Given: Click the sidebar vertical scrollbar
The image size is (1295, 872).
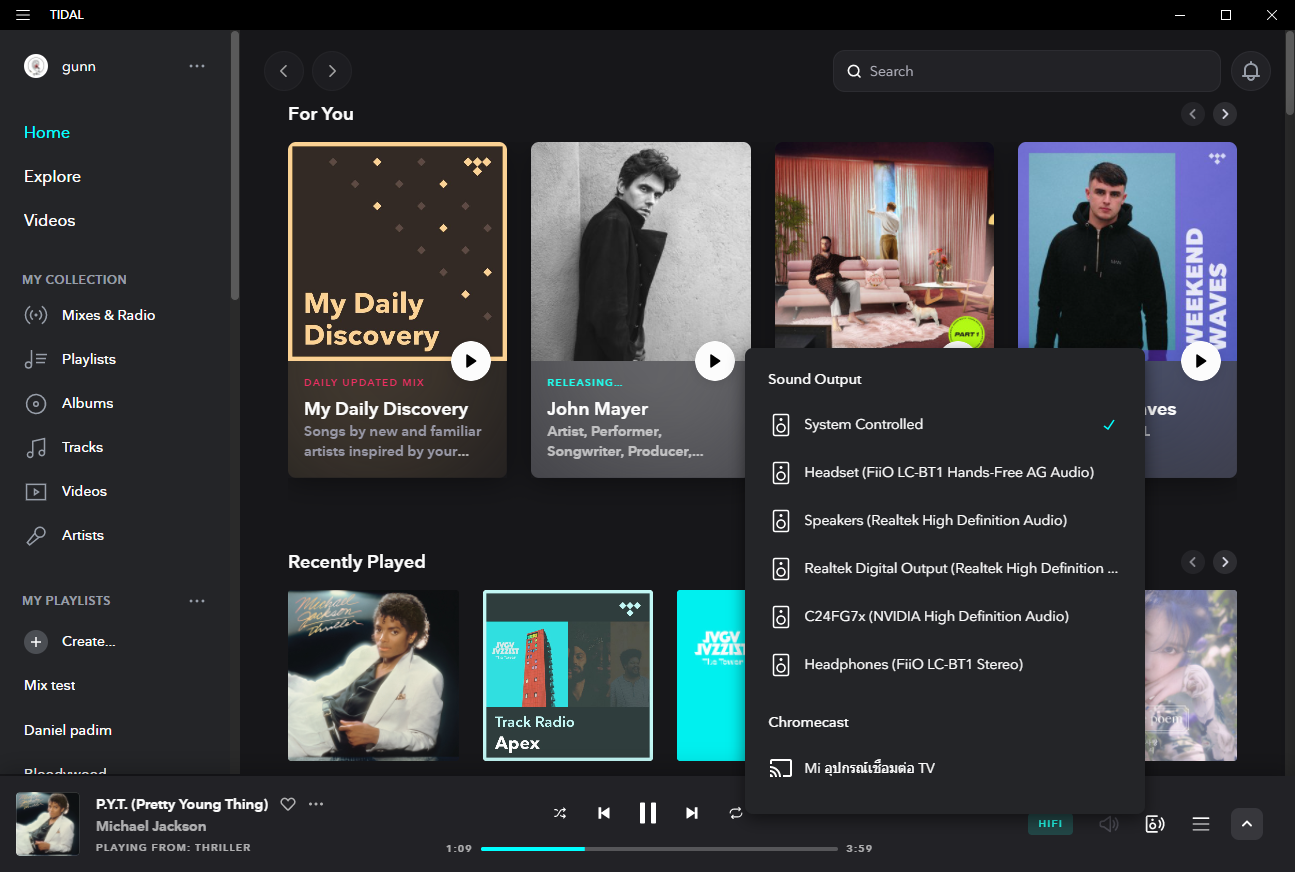Looking at the screenshot, I should pos(235,165).
